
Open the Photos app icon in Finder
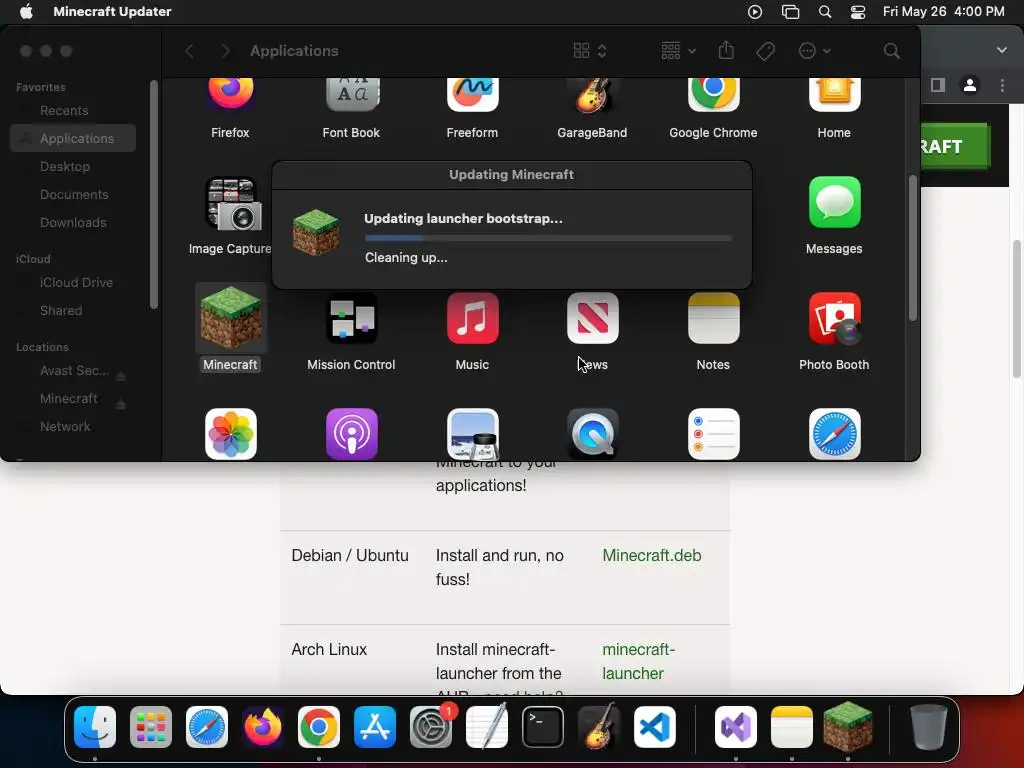[x=231, y=434]
